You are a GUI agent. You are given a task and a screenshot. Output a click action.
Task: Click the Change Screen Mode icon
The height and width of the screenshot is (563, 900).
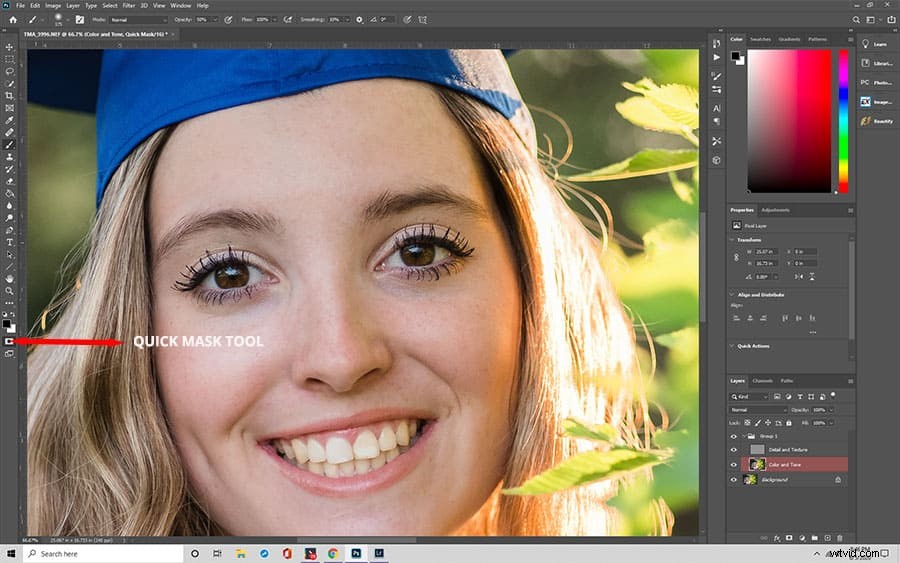click(x=9, y=354)
